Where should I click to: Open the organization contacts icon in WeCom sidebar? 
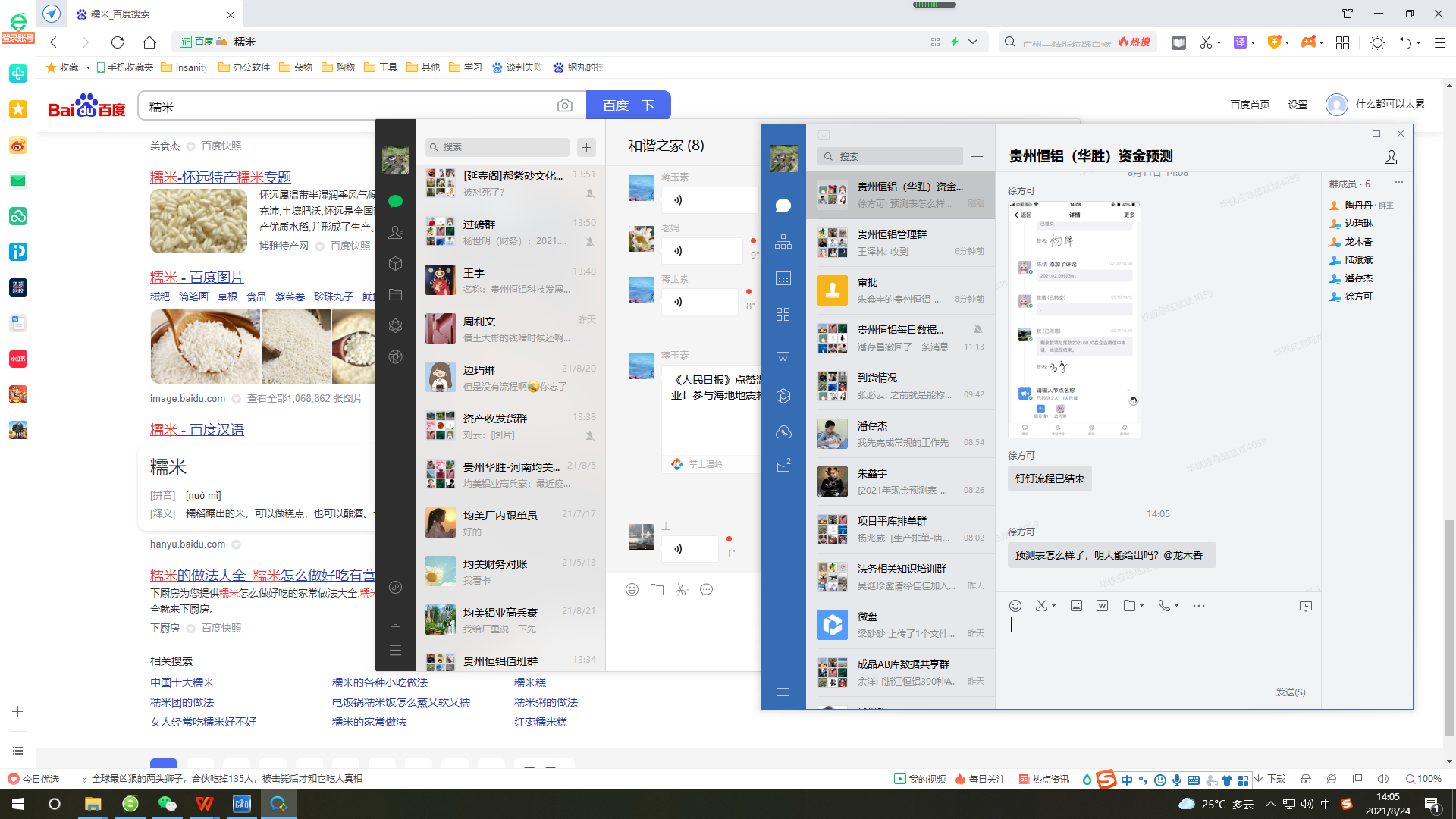tap(783, 242)
